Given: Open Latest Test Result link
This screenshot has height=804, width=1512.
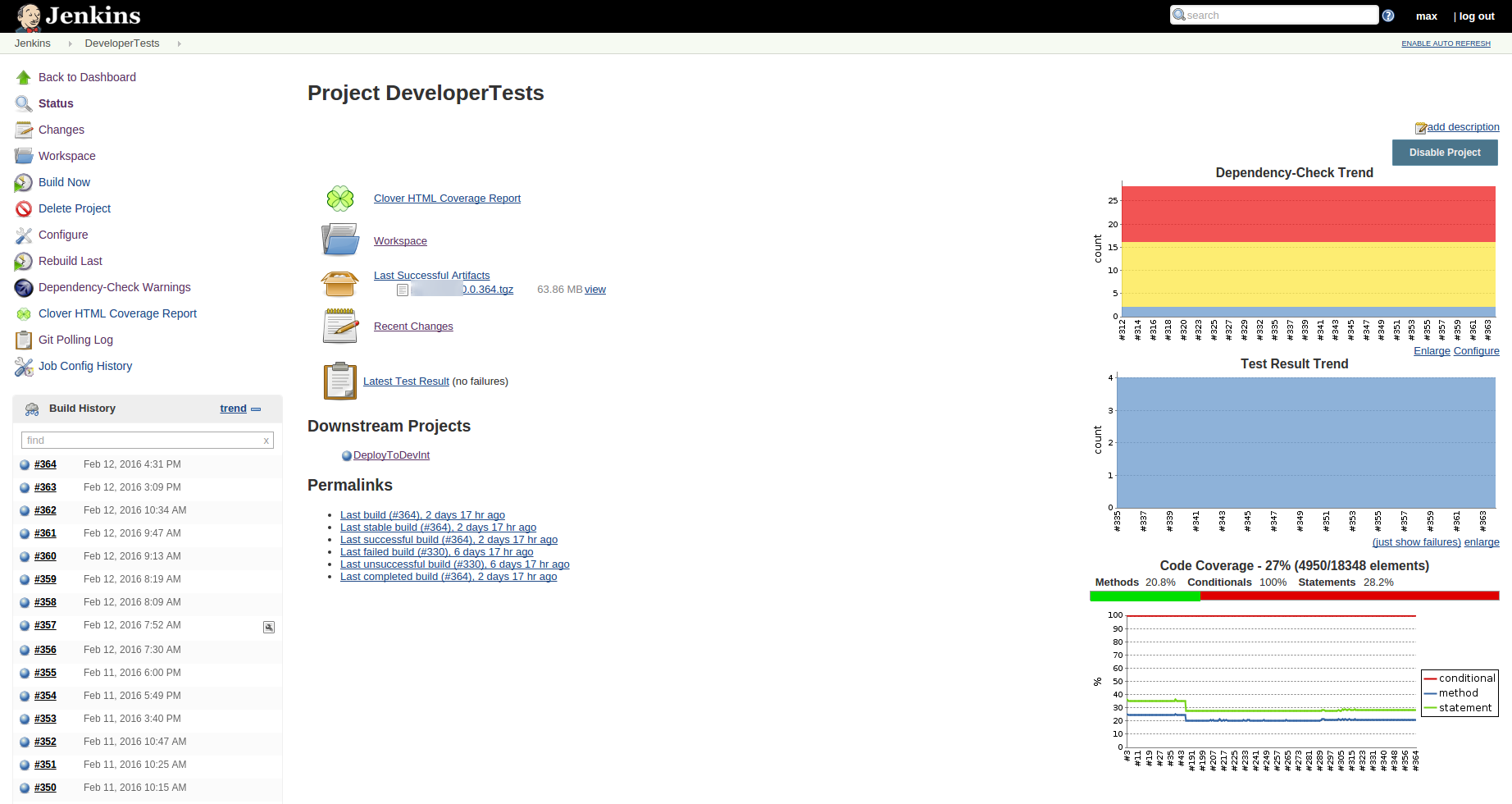Looking at the screenshot, I should click(x=406, y=381).
